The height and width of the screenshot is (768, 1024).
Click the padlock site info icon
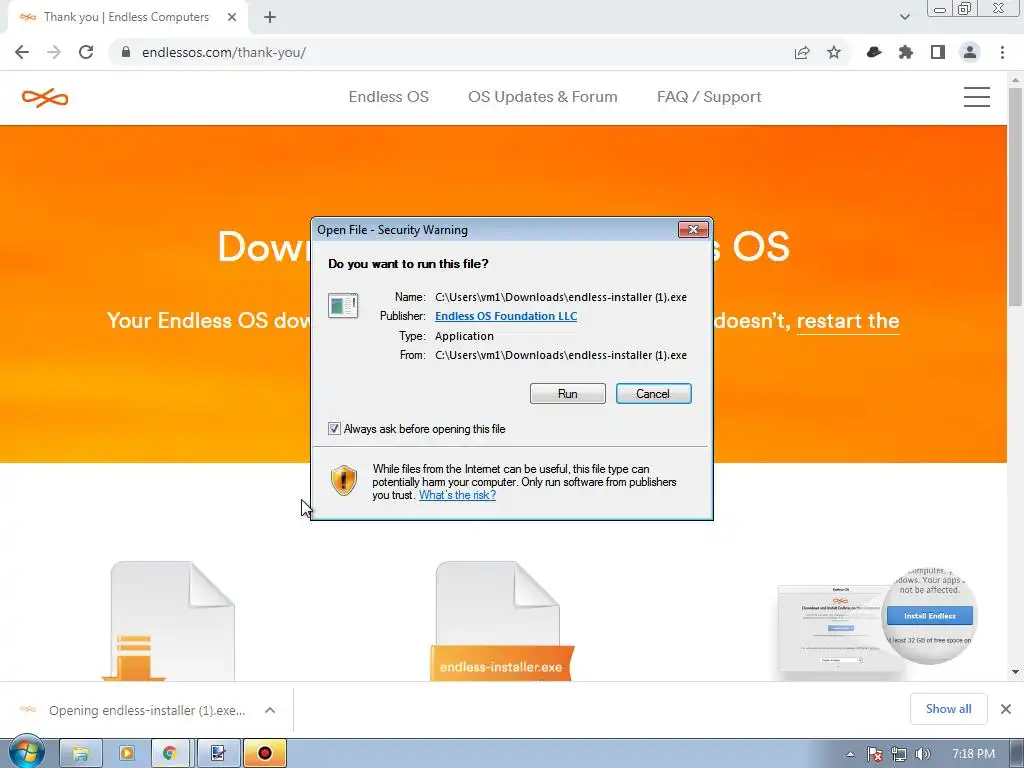point(126,52)
